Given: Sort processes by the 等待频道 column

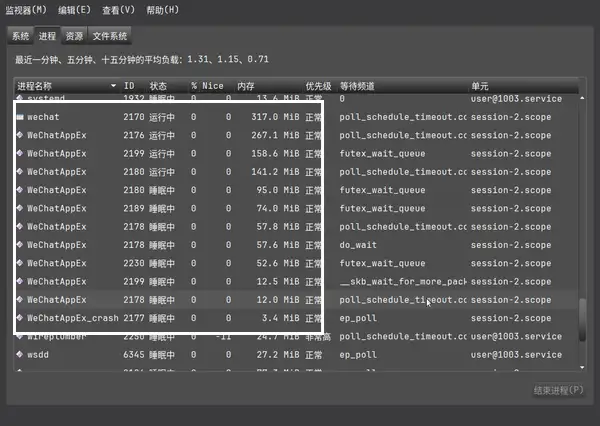Looking at the screenshot, I should click(x=357, y=86).
